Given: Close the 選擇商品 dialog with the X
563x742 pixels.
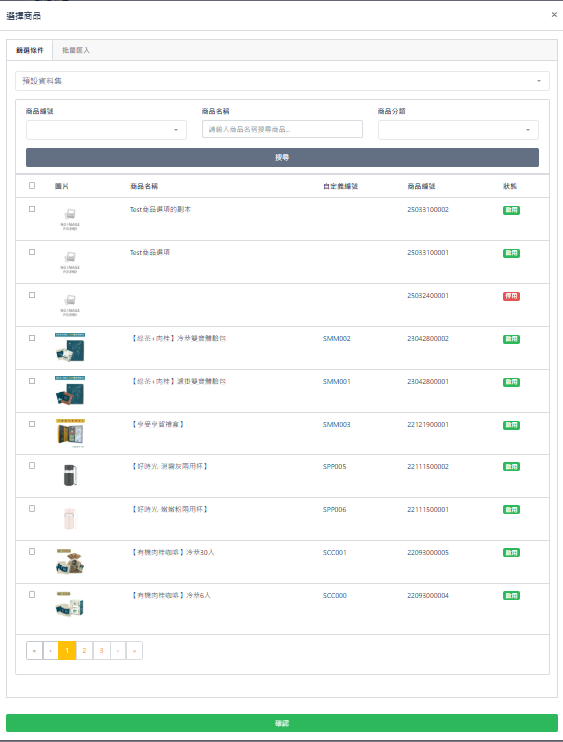Looking at the screenshot, I should pyautogui.click(x=554, y=15).
